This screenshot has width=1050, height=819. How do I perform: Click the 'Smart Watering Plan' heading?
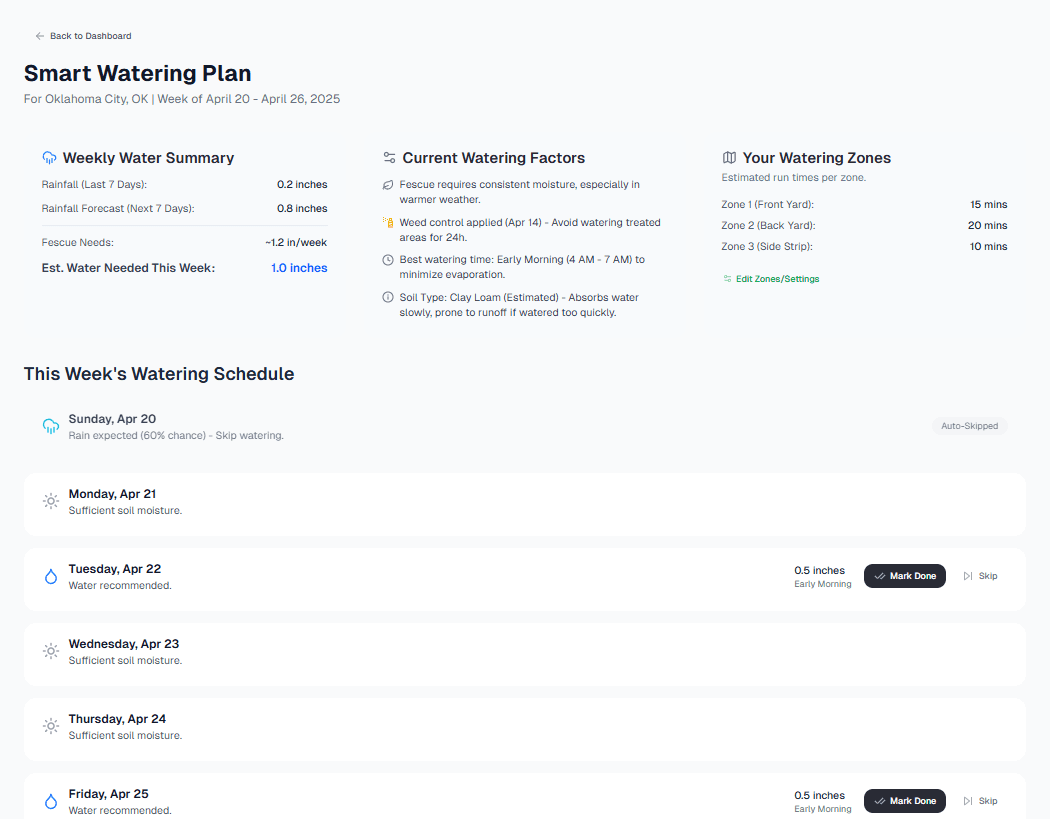[x=137, y=73]
